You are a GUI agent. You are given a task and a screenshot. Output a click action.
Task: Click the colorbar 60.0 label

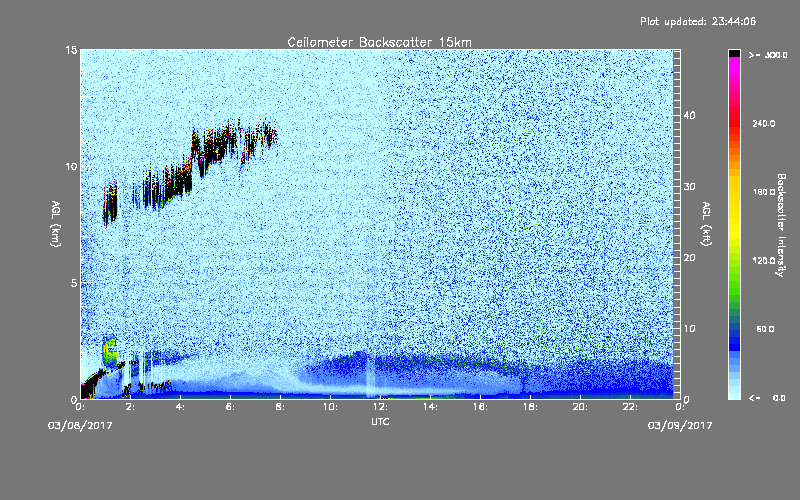(765, 329)
